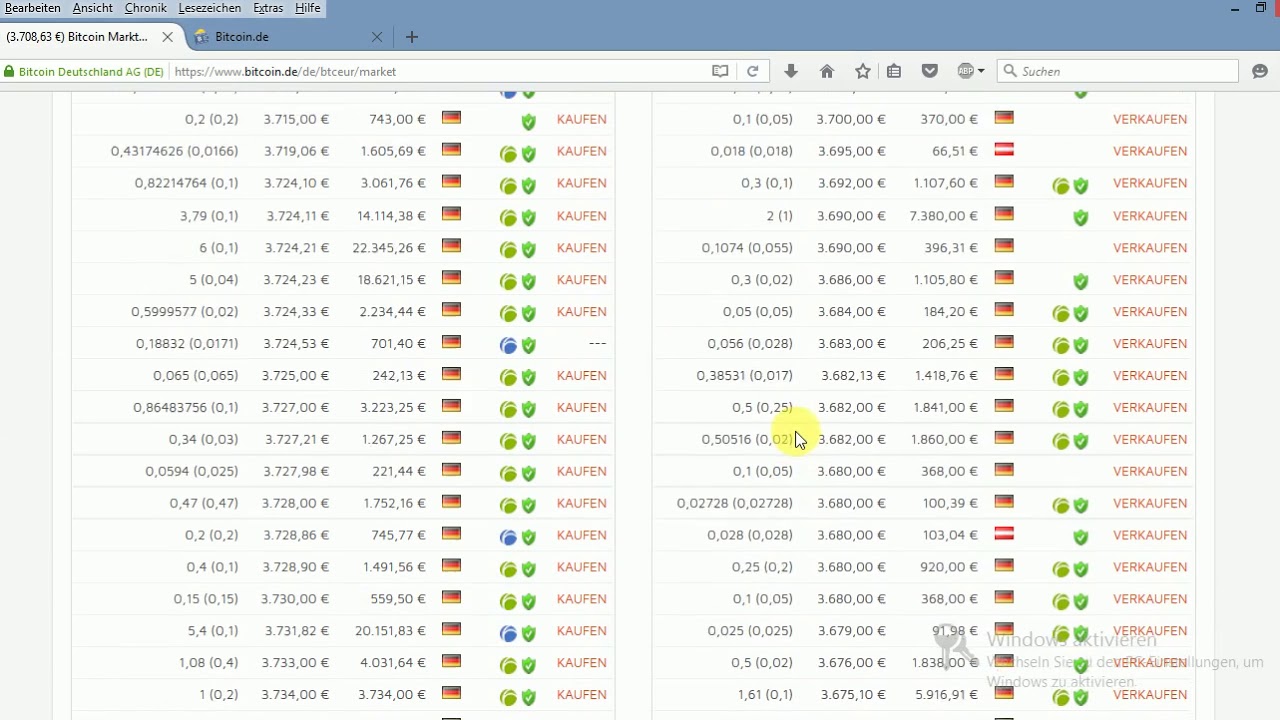Screen dimensions: 1280x720
Task: Click the price 3.724,33 €
Action: point(296,311)
